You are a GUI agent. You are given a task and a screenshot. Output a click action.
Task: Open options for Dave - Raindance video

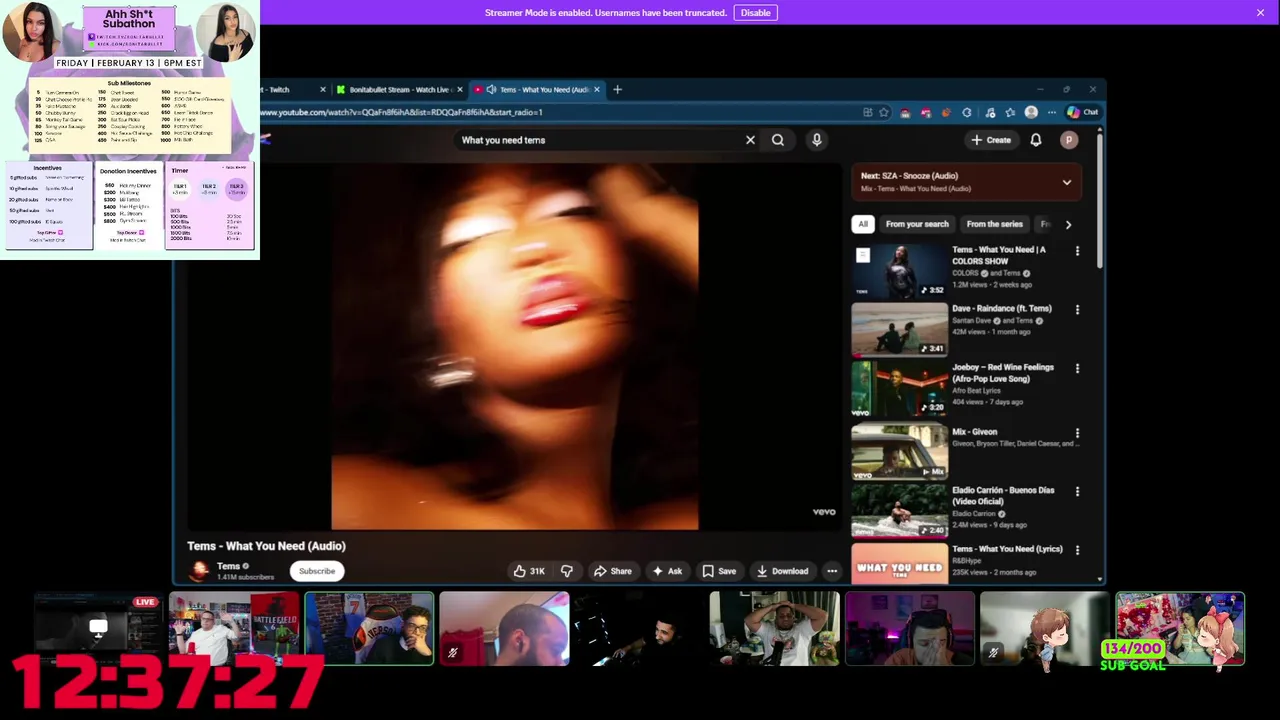[x=1077, y=310]
